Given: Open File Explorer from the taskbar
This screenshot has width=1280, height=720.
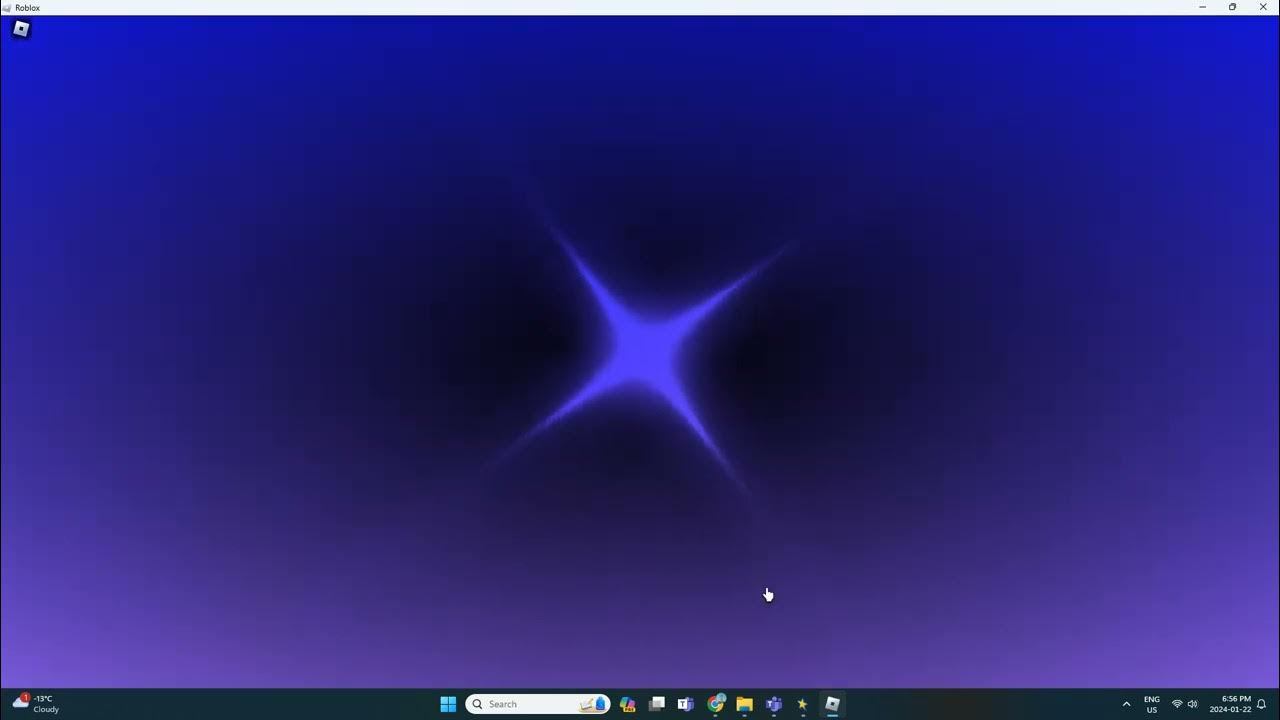Looking at the screenshot, I should click(x=745, y=704).
